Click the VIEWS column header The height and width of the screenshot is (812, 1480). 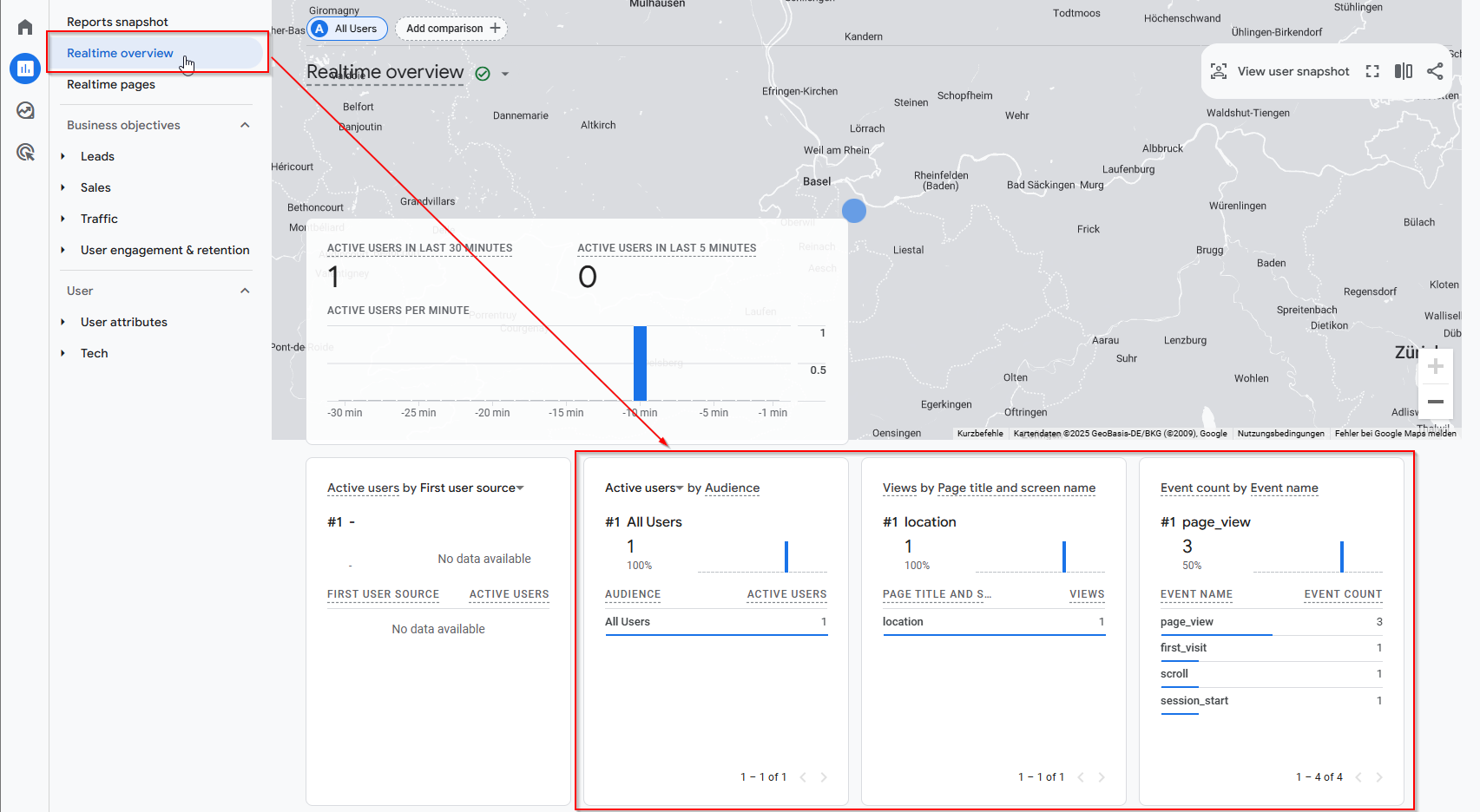1087,594
